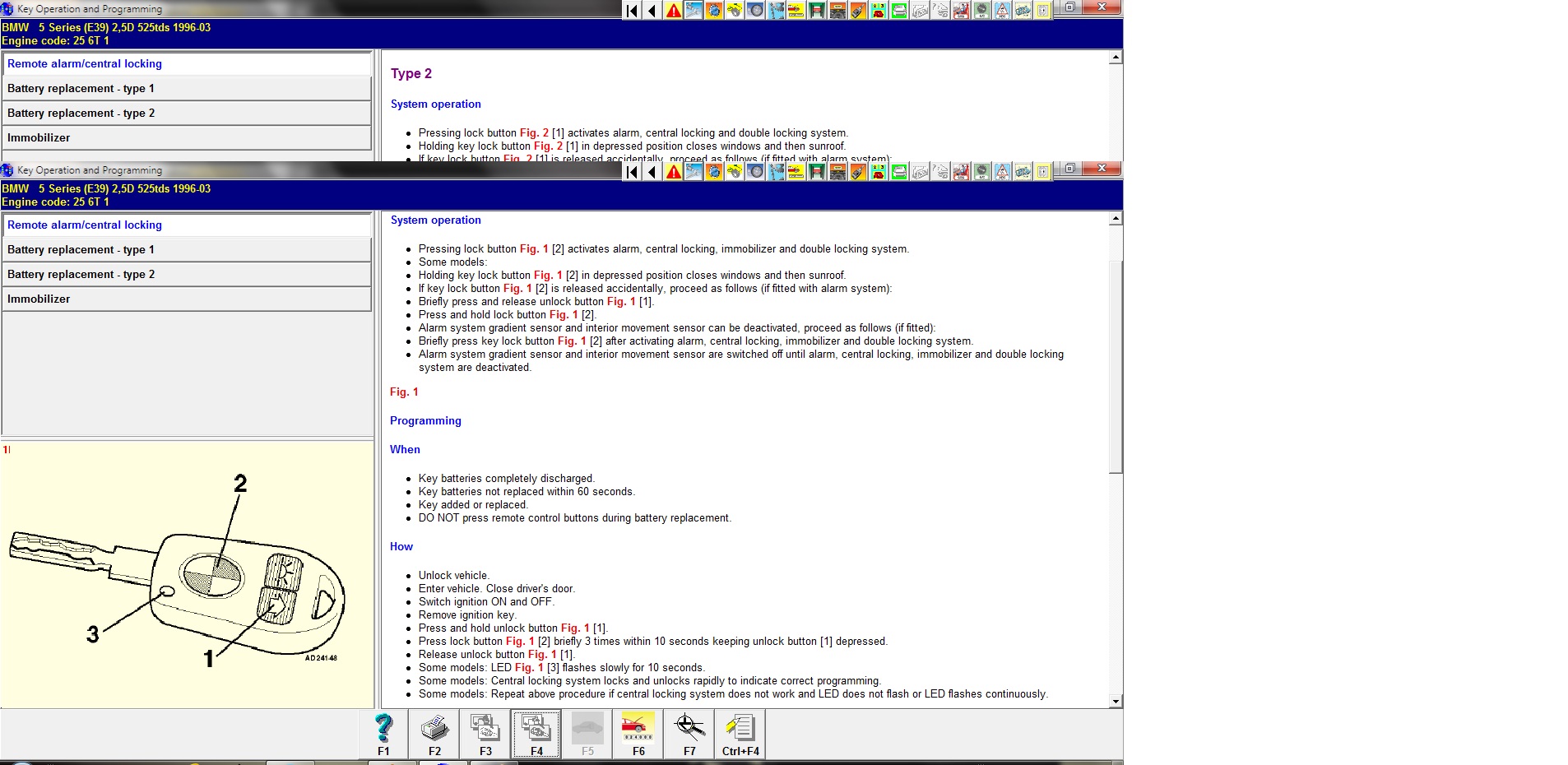The width and height of the screenshot is (1568, 765).
Task: Click the F1 help question mark button
Action: 383,733
